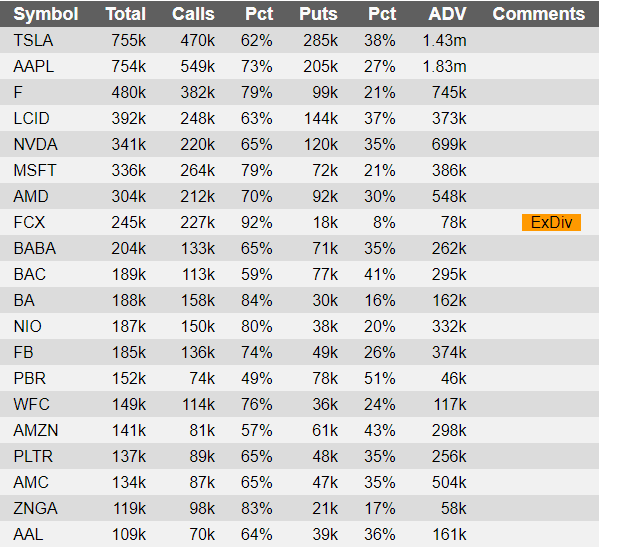This screenshot has height=555, width=632.
Task: Select the BABA ticker symbol
Action: (x=35, y=248)
